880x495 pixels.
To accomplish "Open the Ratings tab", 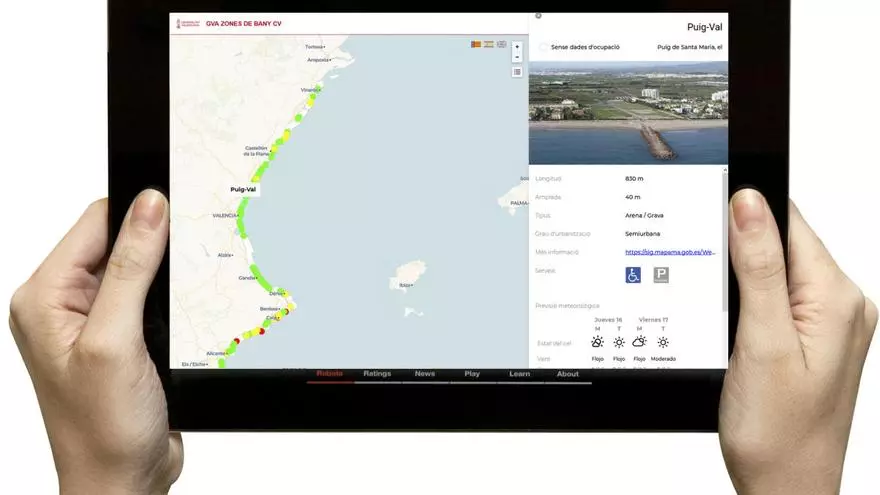I will click(377, 374).
